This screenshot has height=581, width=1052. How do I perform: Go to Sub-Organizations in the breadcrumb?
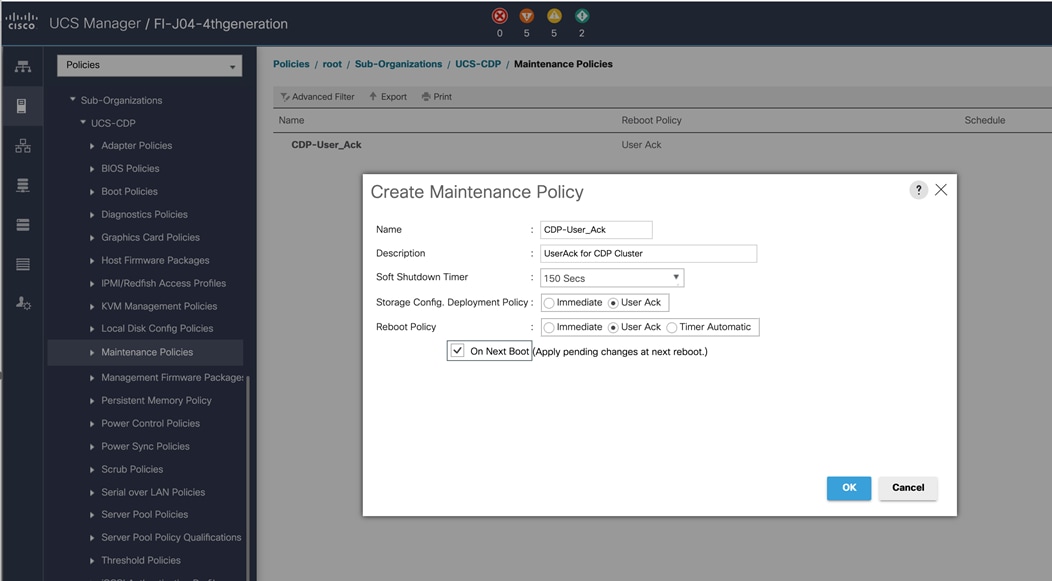[399, 64]
